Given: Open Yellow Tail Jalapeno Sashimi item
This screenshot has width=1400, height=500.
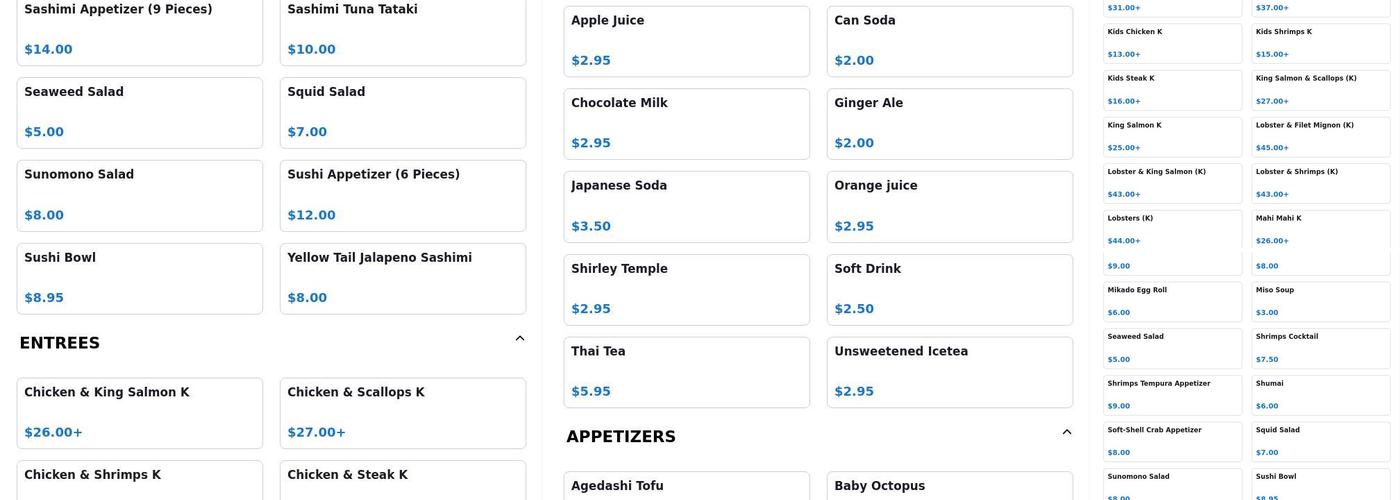Looking at the screenshot, I should click(x=402, y=279).
